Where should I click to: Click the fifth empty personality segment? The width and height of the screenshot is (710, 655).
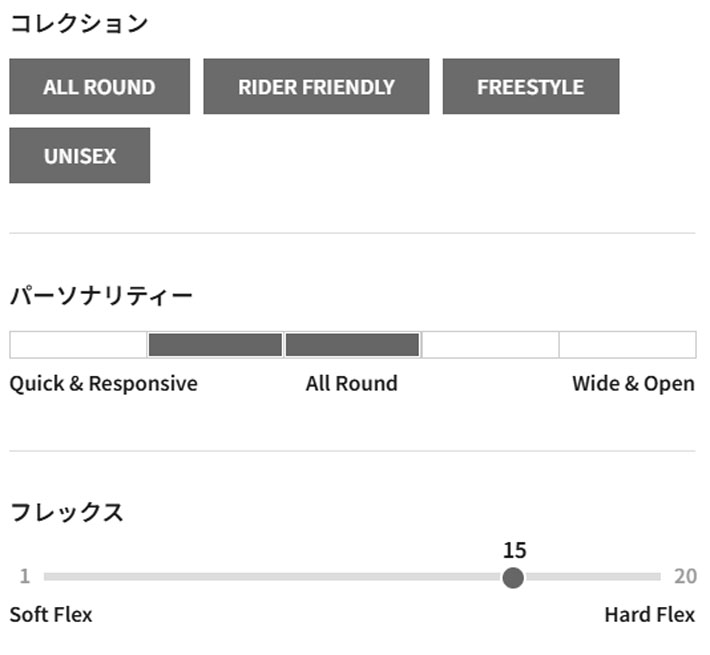(627, 345)
